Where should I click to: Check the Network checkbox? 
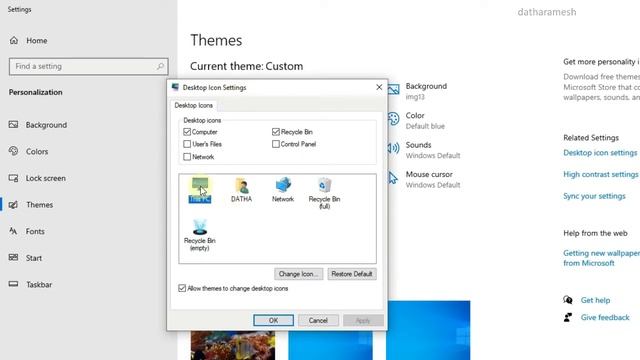click(x=187, y=157)
